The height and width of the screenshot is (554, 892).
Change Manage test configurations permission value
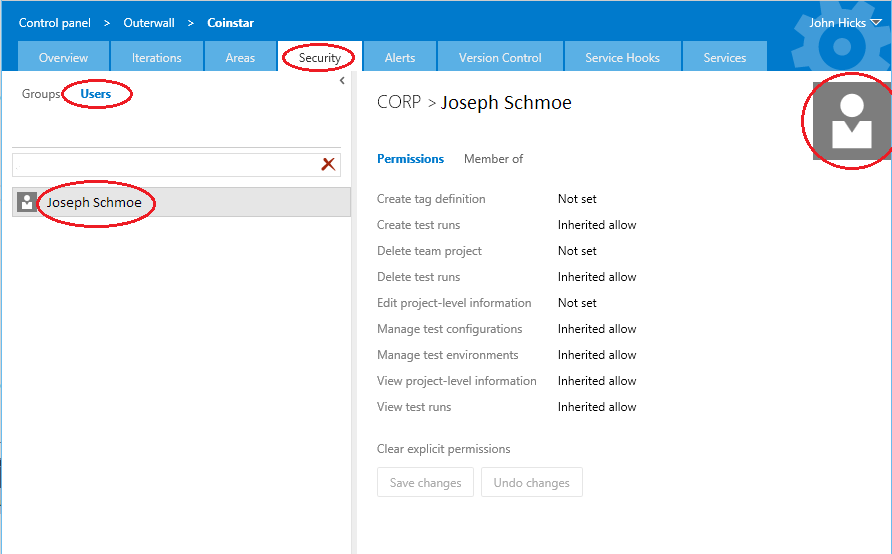click(597, 329)
